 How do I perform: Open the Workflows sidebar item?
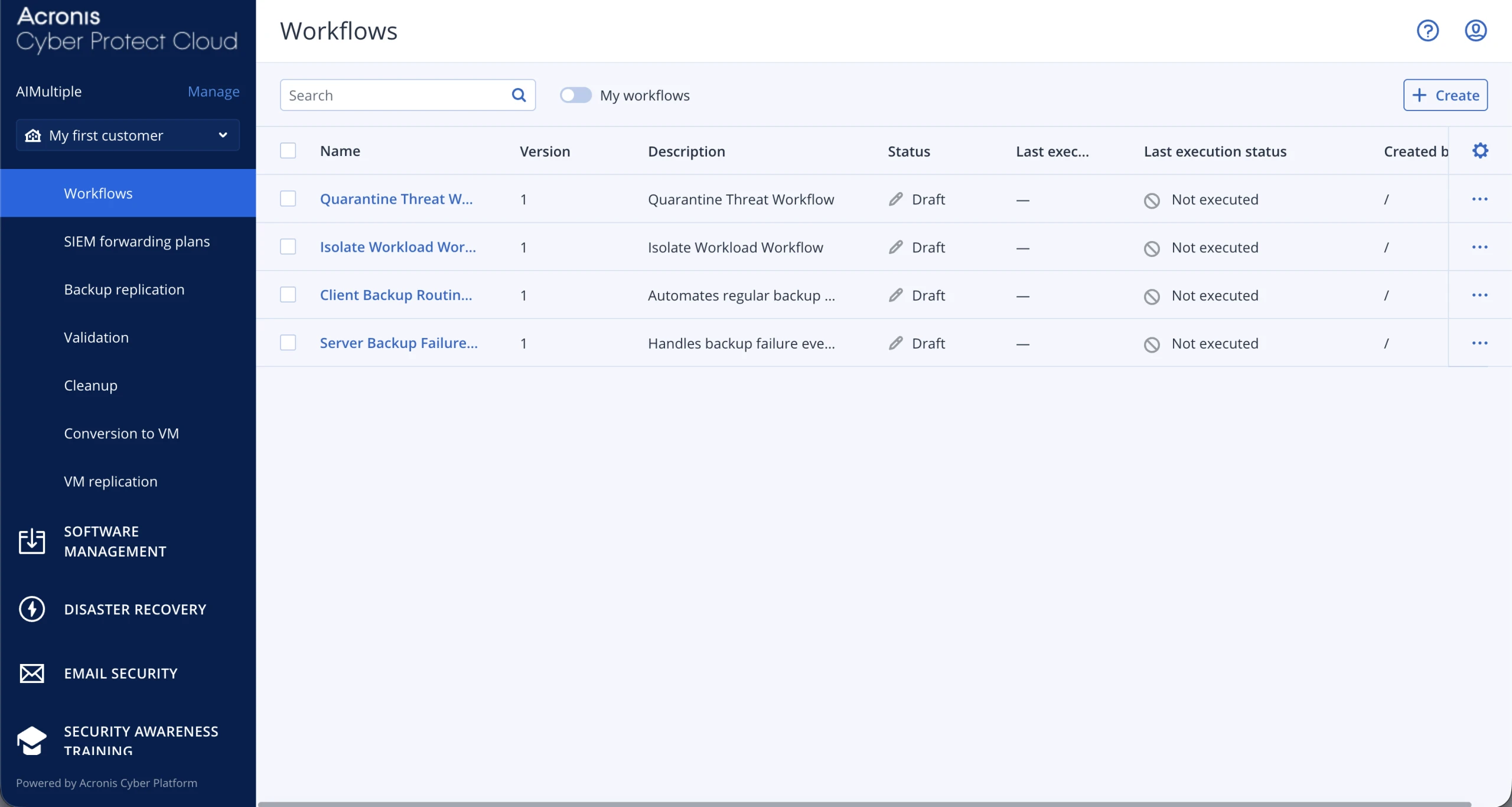(x=128, y=193)
